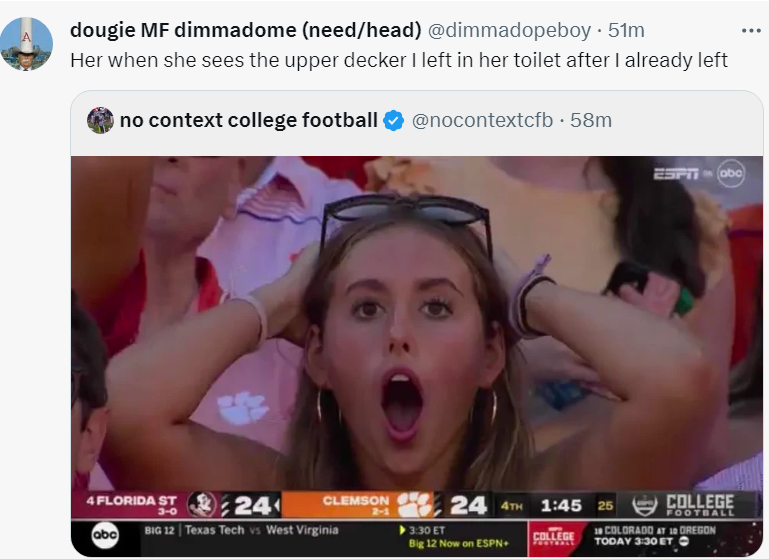The height and width of the screenshot is (559, 769).
Task: Click the no context college football avatar
Action: coord(100,121)
